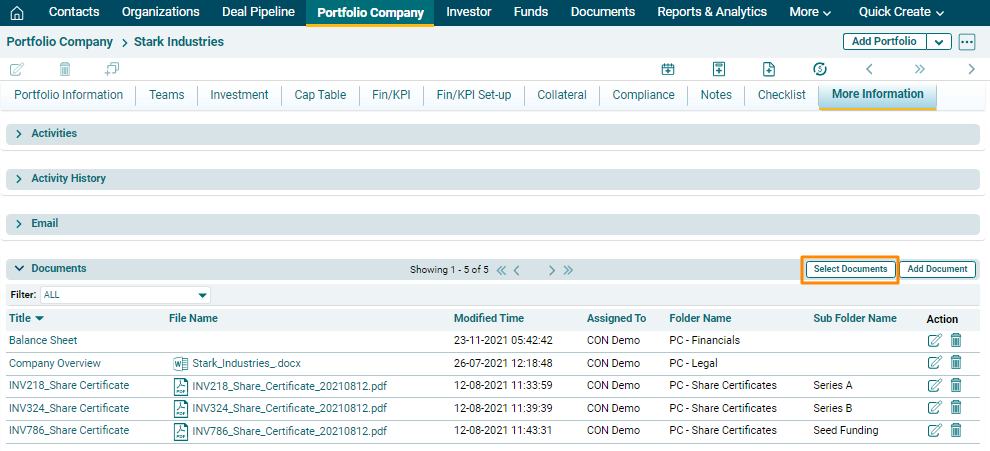Switch to the Cap Table tab
990x451 pixels.
coord(320,95)
